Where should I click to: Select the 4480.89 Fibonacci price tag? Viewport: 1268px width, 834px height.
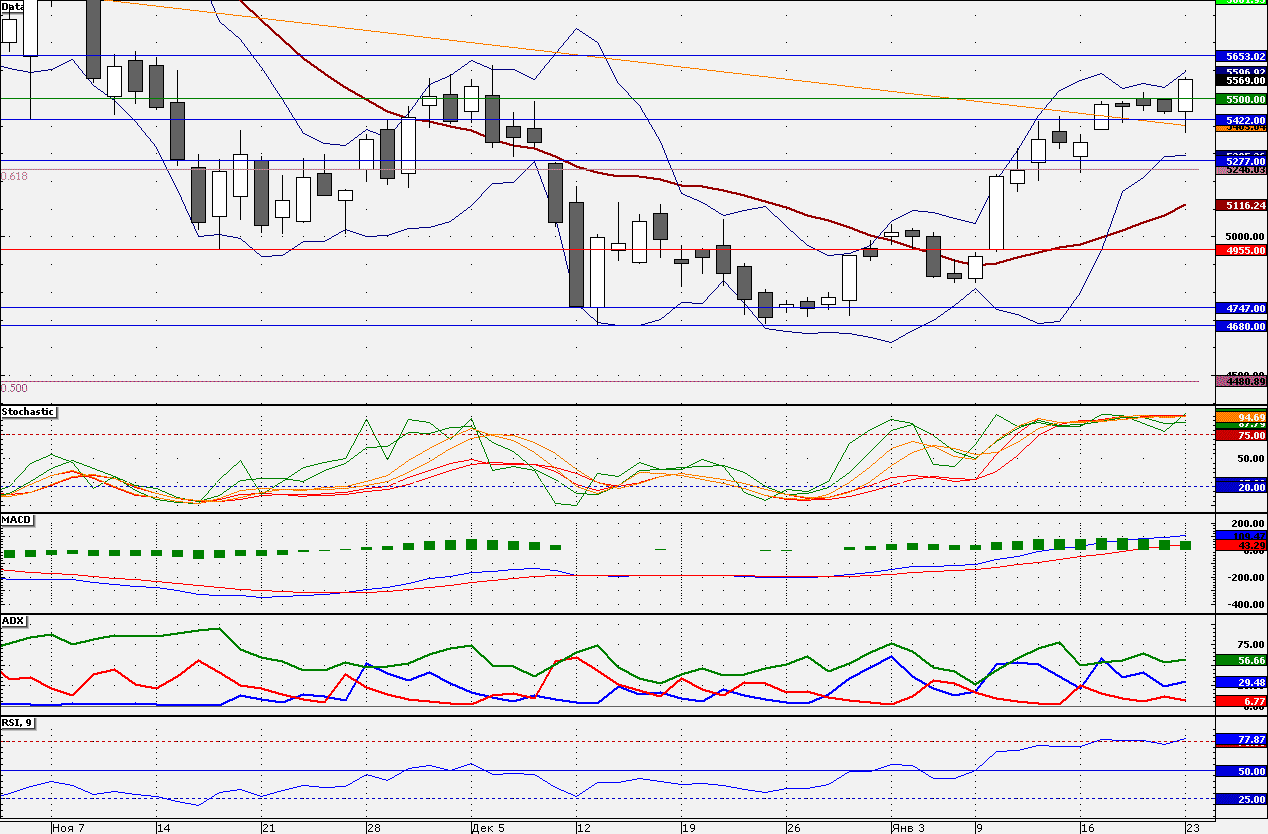[1240, 381]
